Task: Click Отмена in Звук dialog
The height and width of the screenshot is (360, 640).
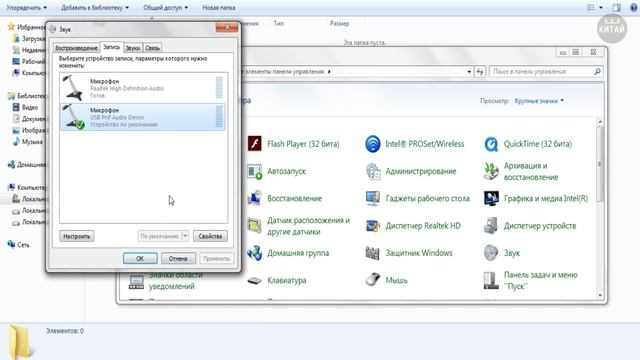Action: click(178, 258)
